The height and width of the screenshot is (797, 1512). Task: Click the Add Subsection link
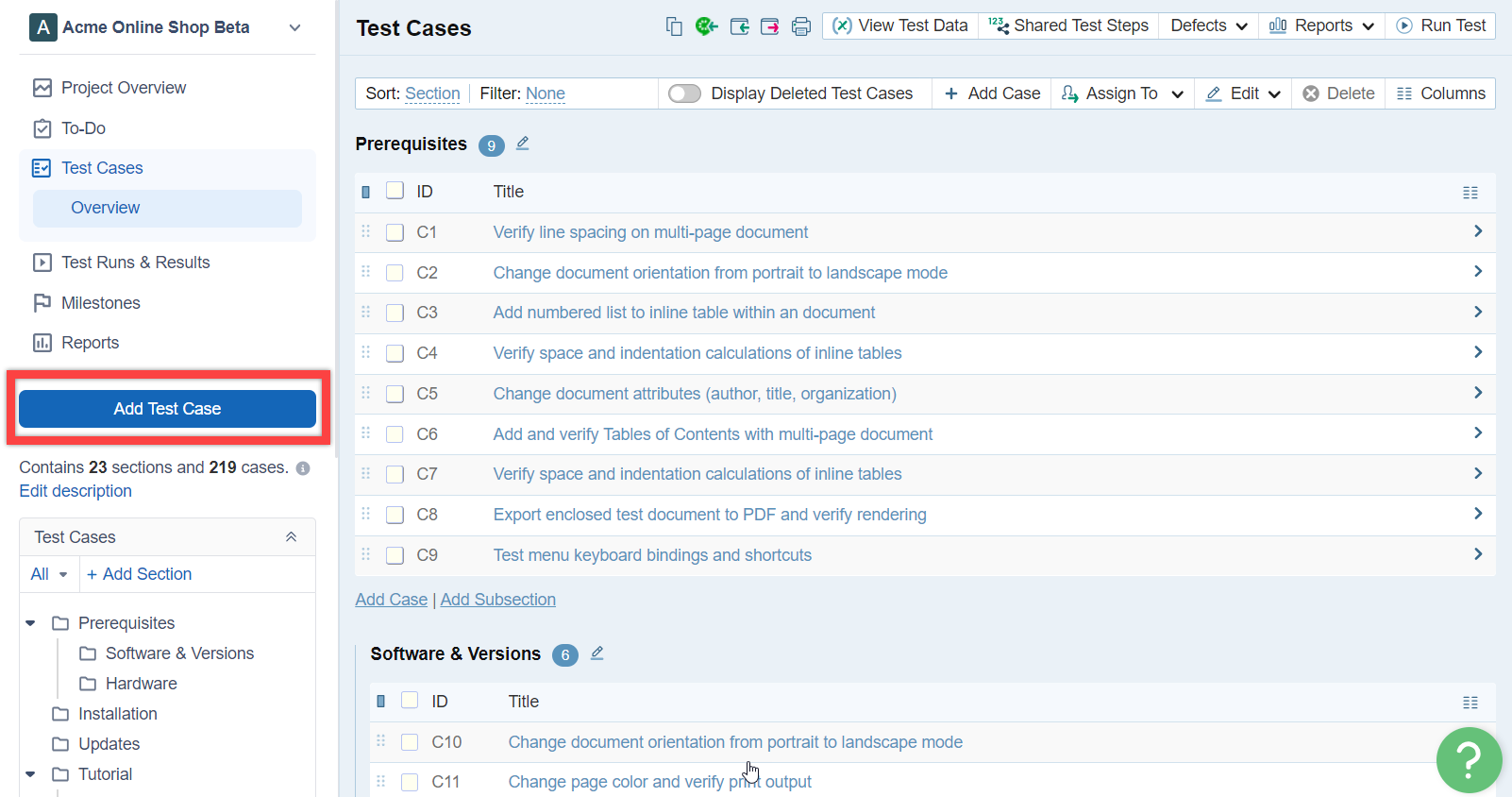pos(497,600)
